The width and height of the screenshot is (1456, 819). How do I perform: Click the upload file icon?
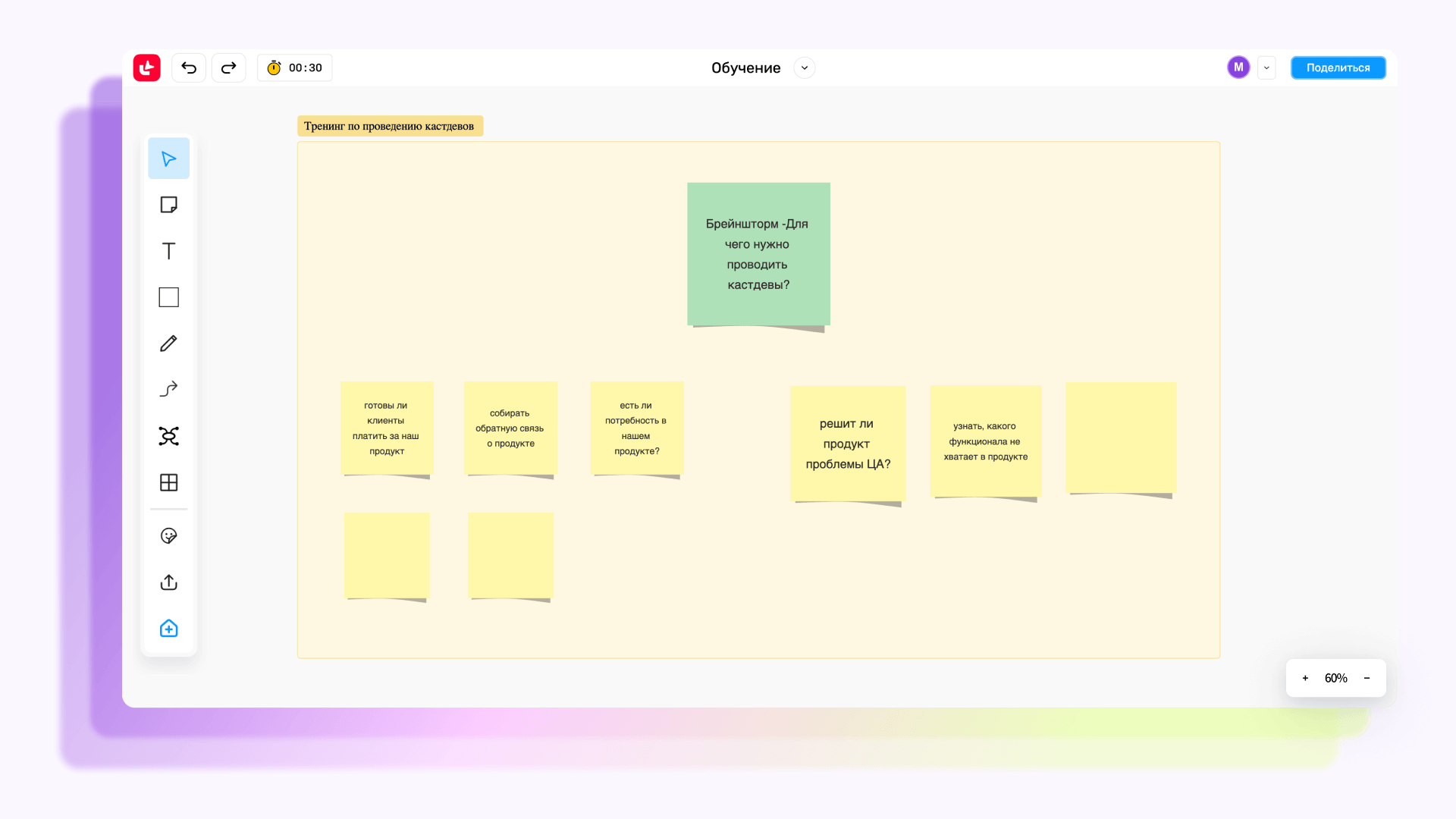coord(168,582)
